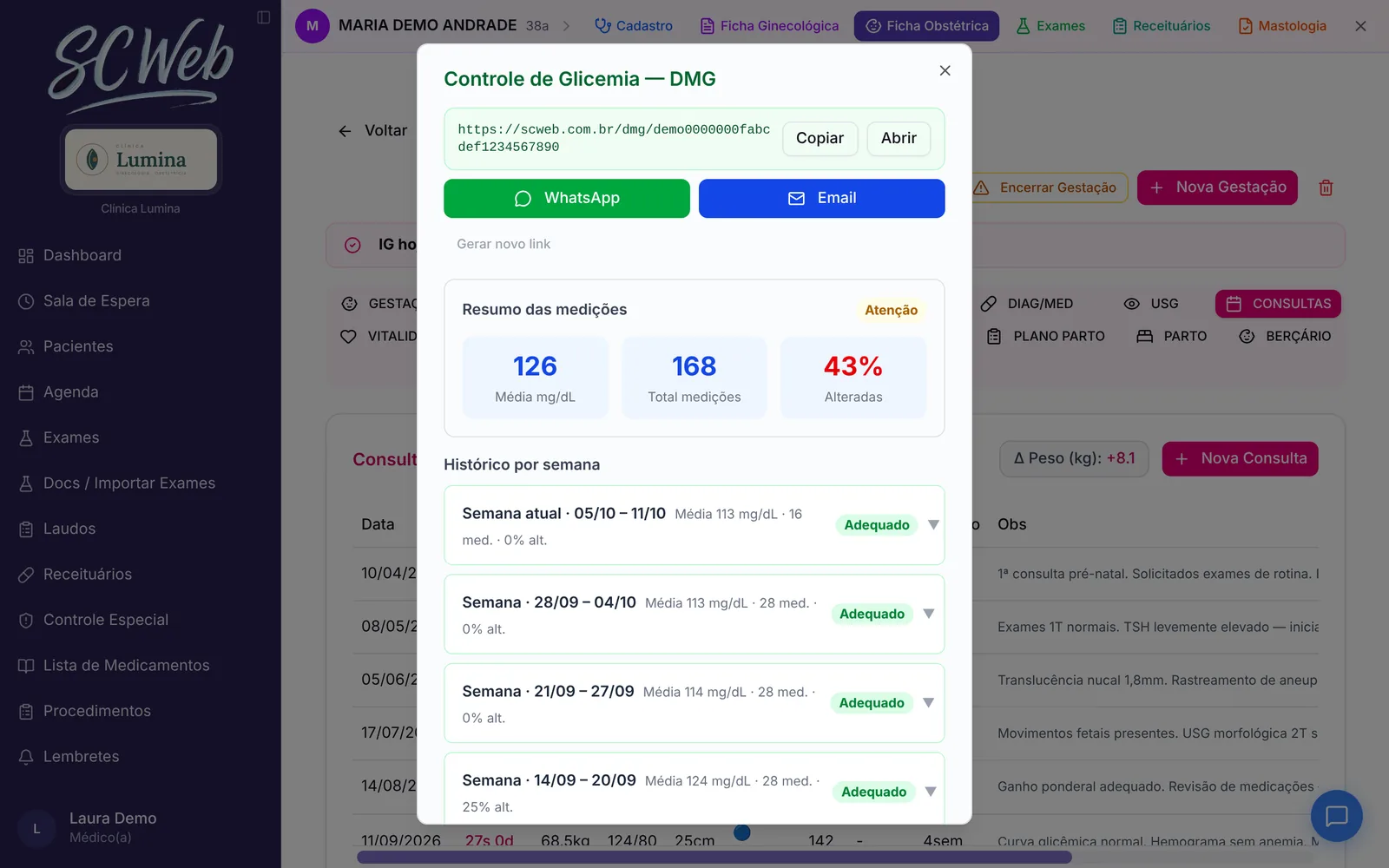The height and width of the screenshot is (868, 1389).
Task: Send the link via Email button
Action: pyautogui.click(x=821, y=198)
